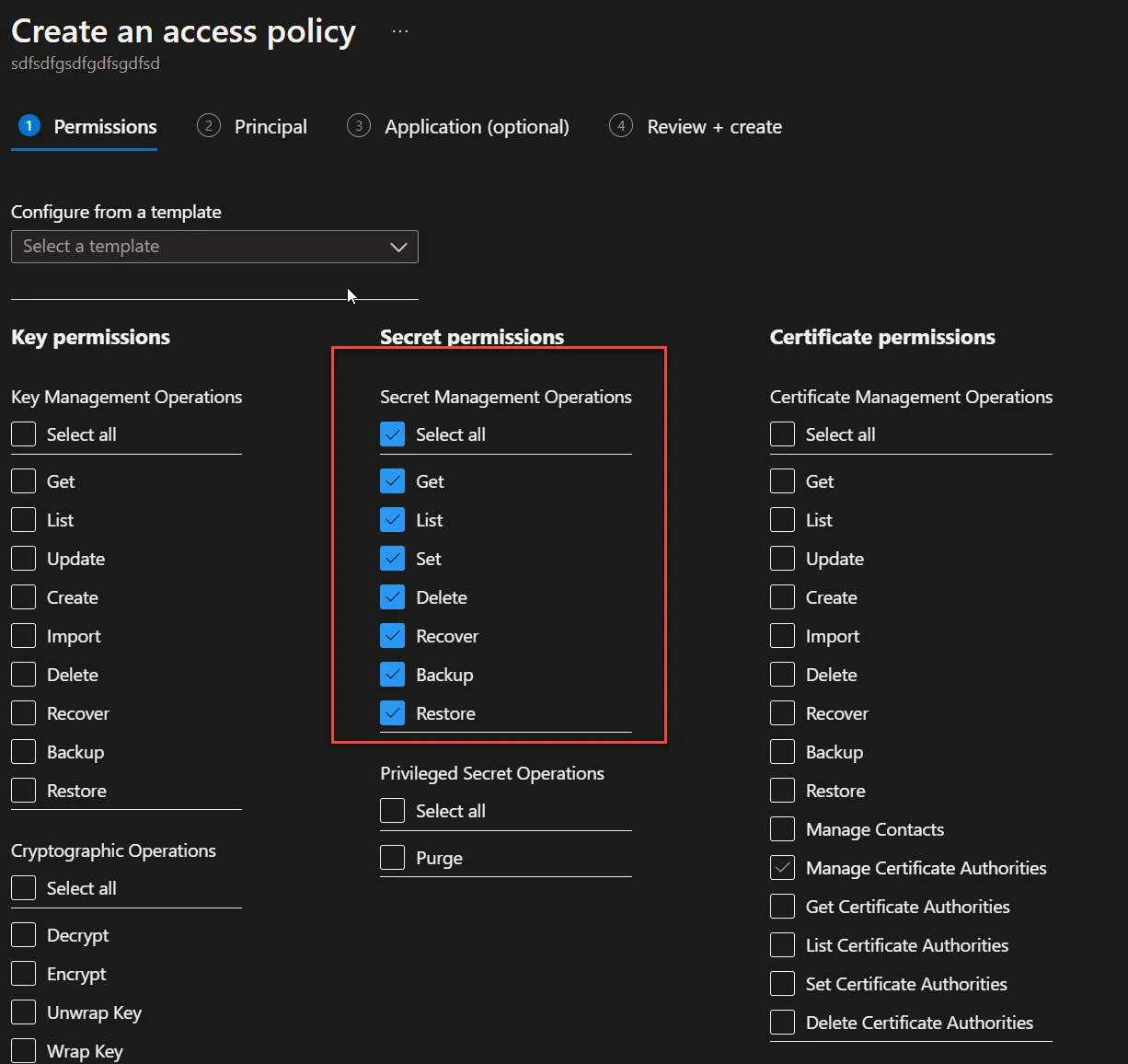The height and width of the screenshot is (1064, 1128).
Task: Open the Application (optional) tab
Action: [477, 127]
